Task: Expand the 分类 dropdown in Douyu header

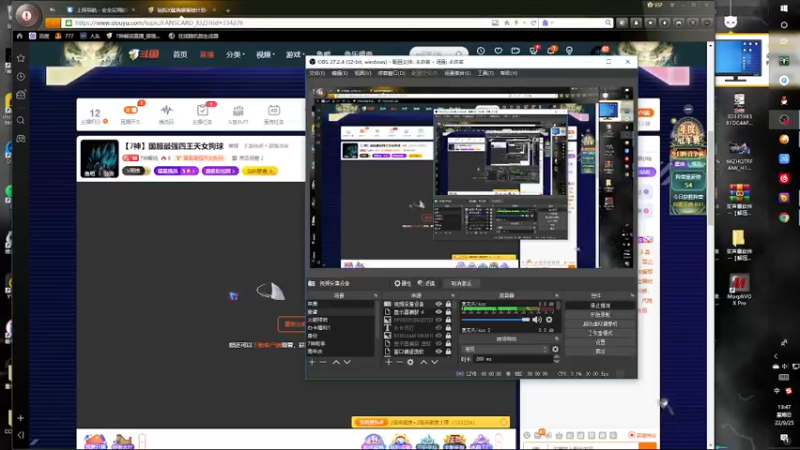Action: coord(235,54)
